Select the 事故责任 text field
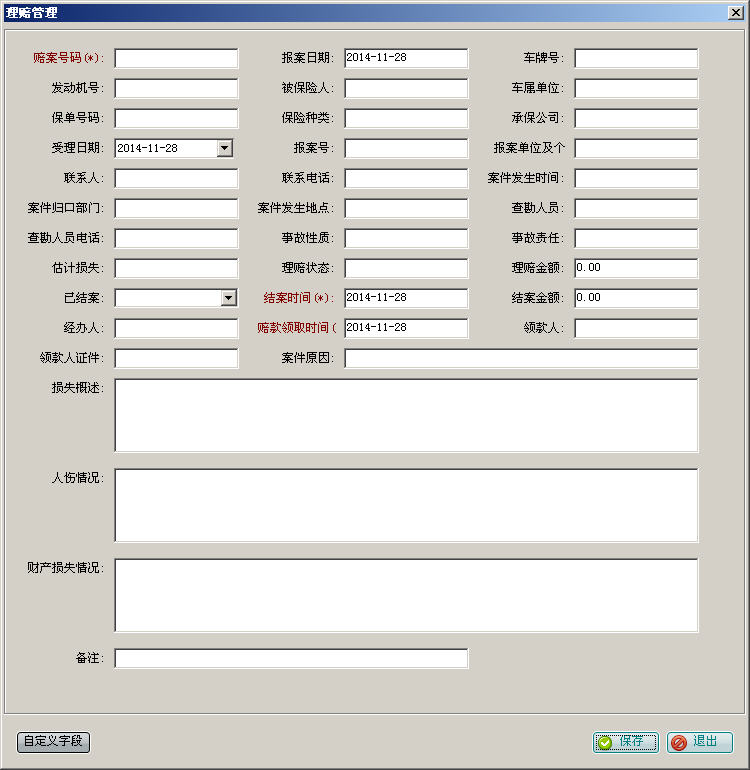The width and height of the screenshot is (750, 770). tap(636, 238)
